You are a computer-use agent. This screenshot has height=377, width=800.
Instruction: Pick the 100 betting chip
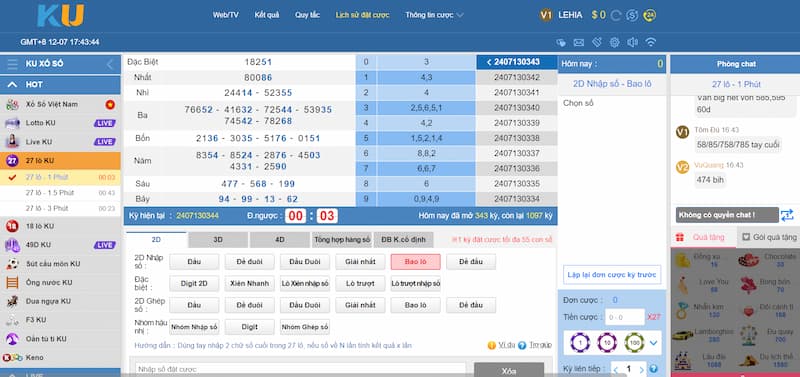click(x=634, y=342)
